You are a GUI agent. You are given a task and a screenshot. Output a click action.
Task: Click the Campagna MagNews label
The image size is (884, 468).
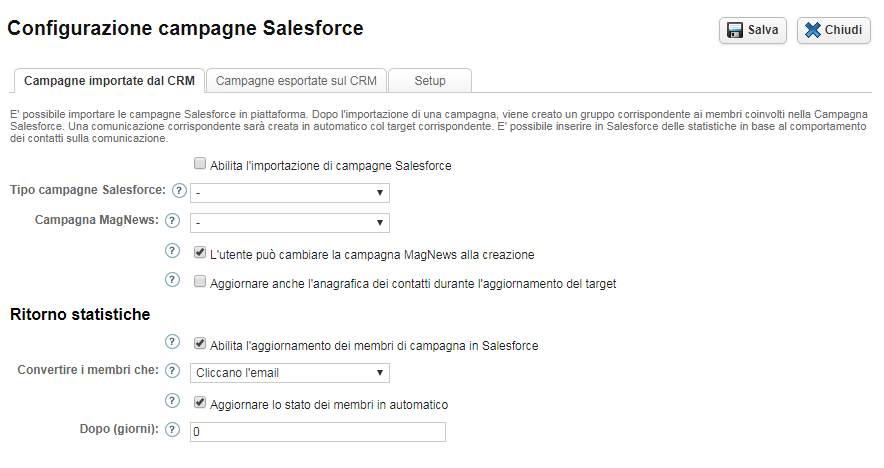[97, 220]
